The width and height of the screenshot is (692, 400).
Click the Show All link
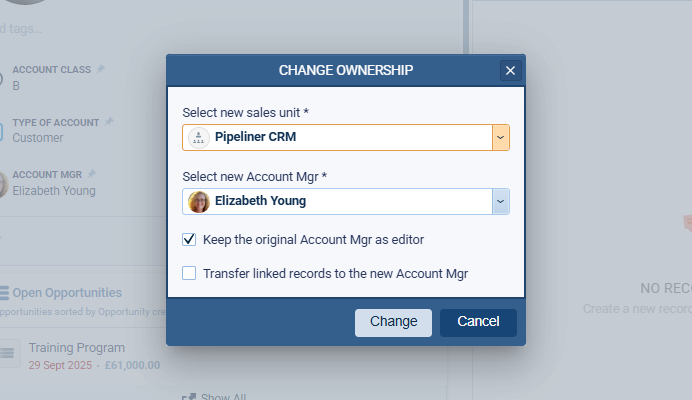(x=223, y=397)
